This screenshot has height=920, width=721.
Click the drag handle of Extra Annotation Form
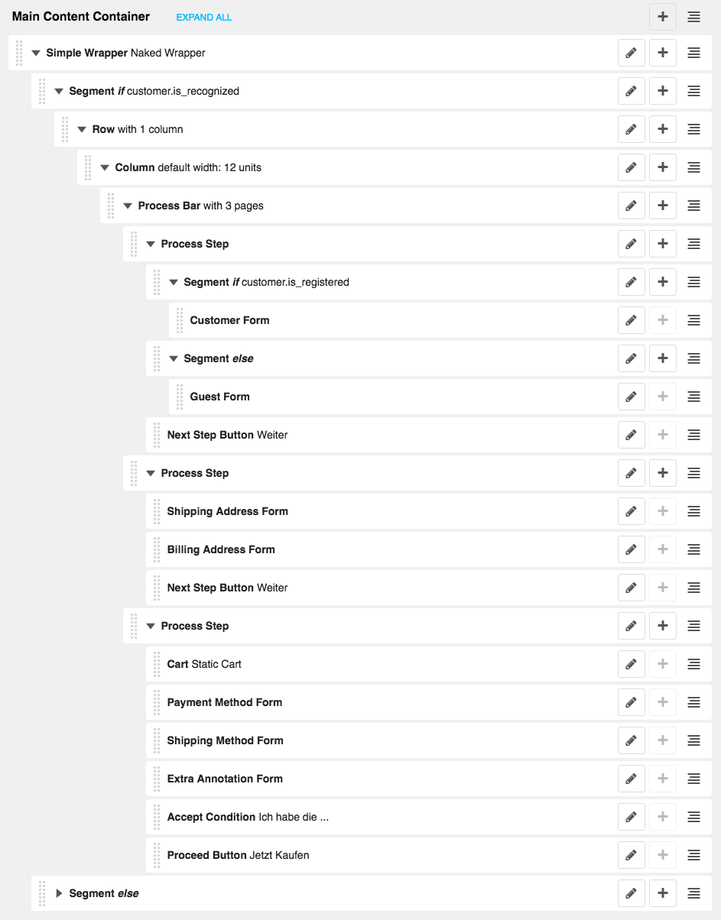pyautogui.click(x=157, y=779)
